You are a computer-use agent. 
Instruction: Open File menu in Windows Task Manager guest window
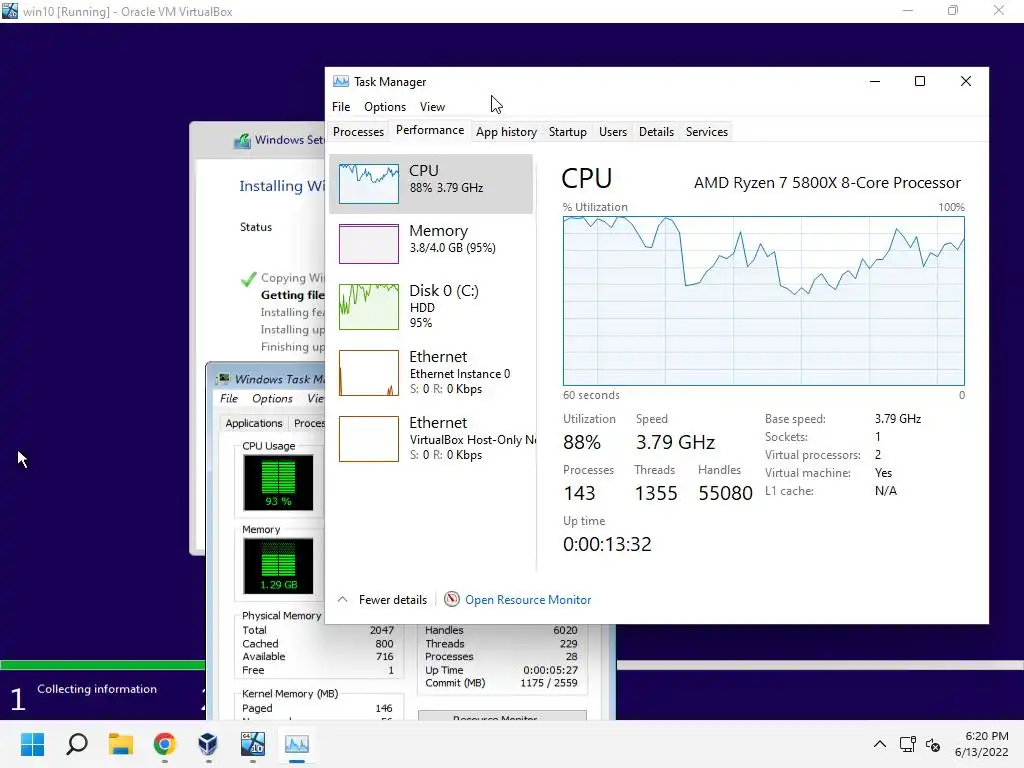[229, 398]
